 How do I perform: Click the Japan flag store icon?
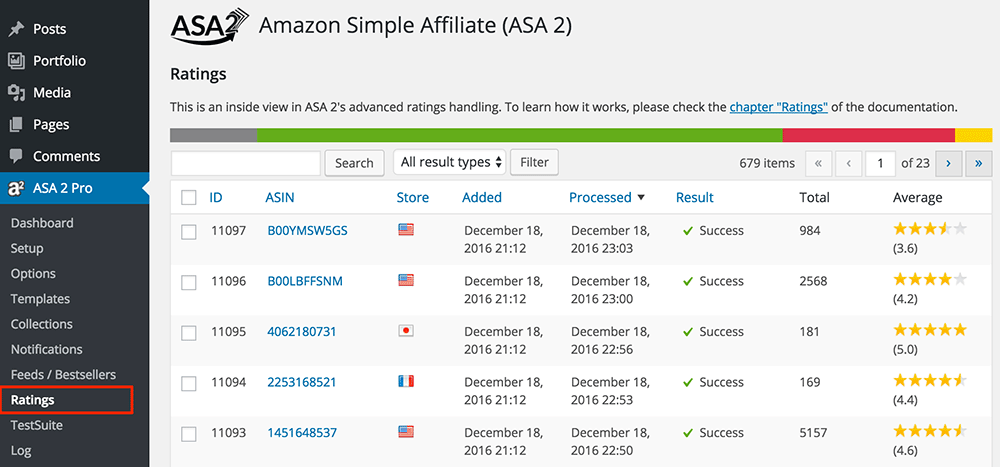[x=406, y=331]
